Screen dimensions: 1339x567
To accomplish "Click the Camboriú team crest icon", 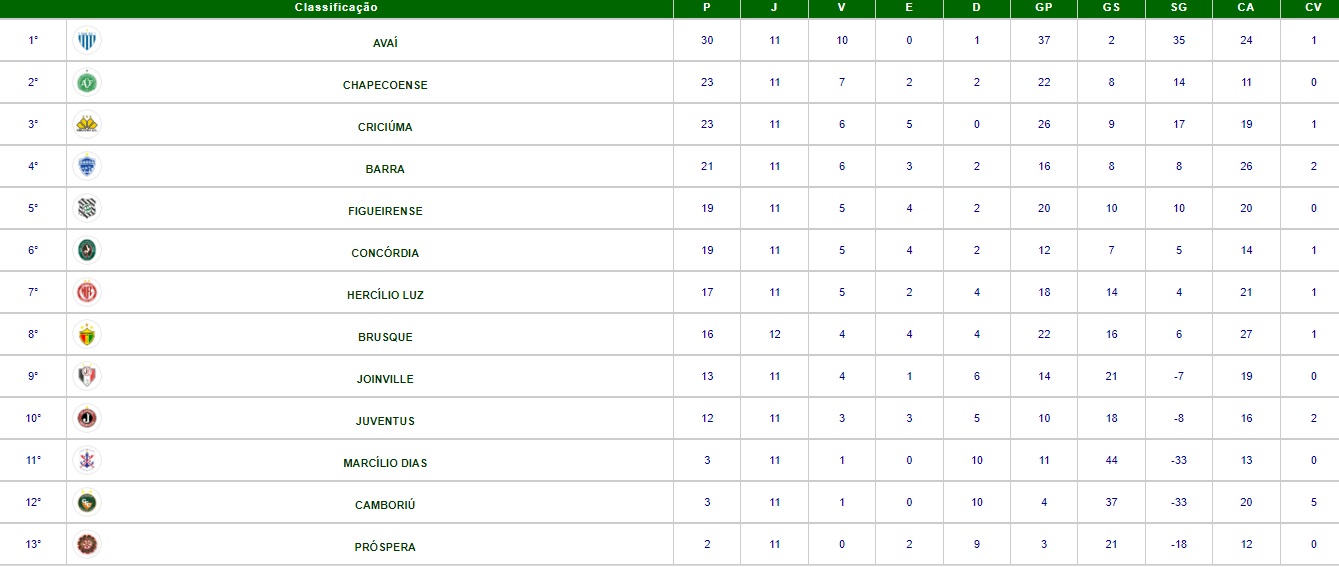I will pyautogui.click(x=88, y=502).
